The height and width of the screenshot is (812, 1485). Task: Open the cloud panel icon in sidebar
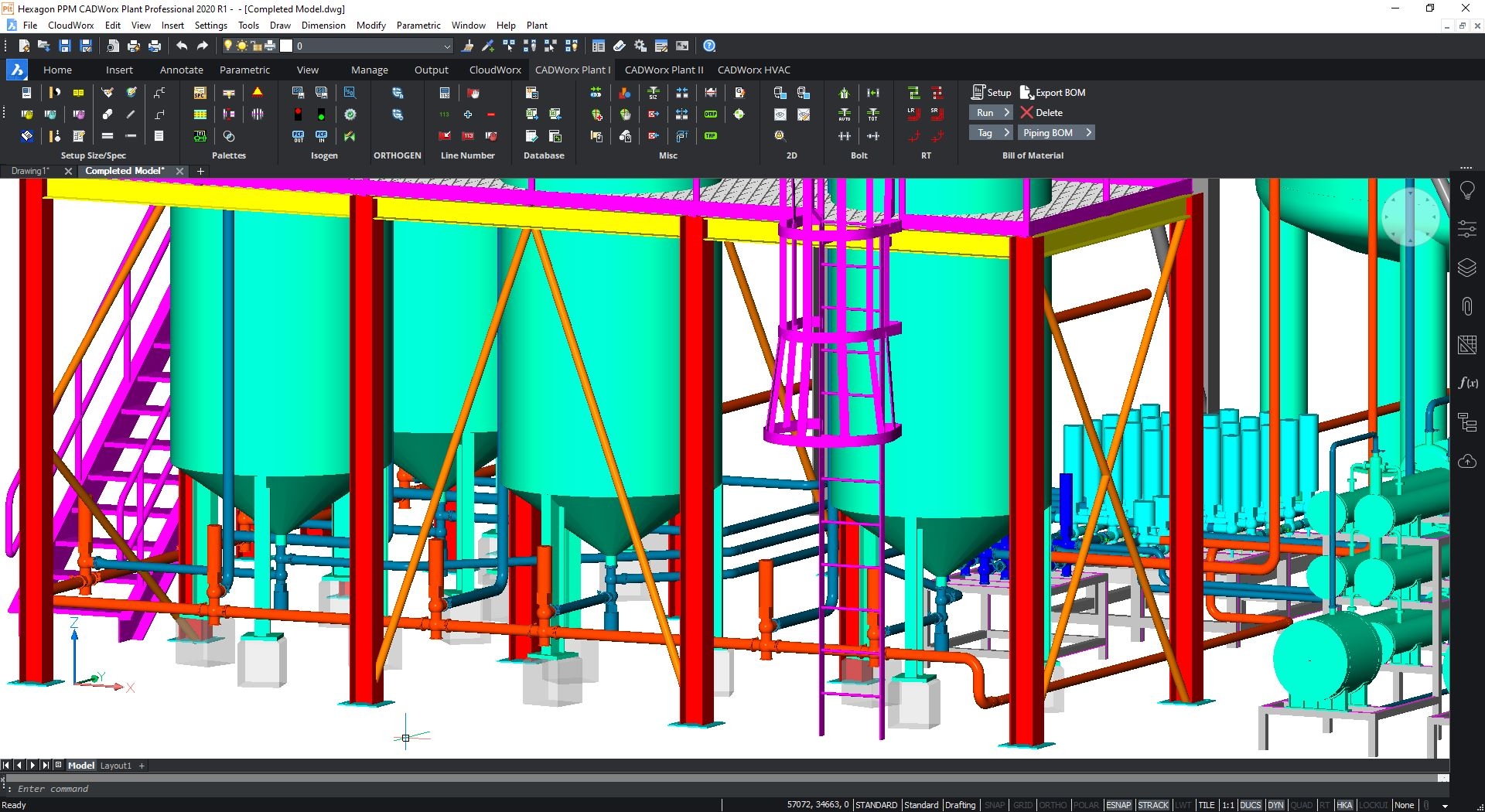[1466, 462]
